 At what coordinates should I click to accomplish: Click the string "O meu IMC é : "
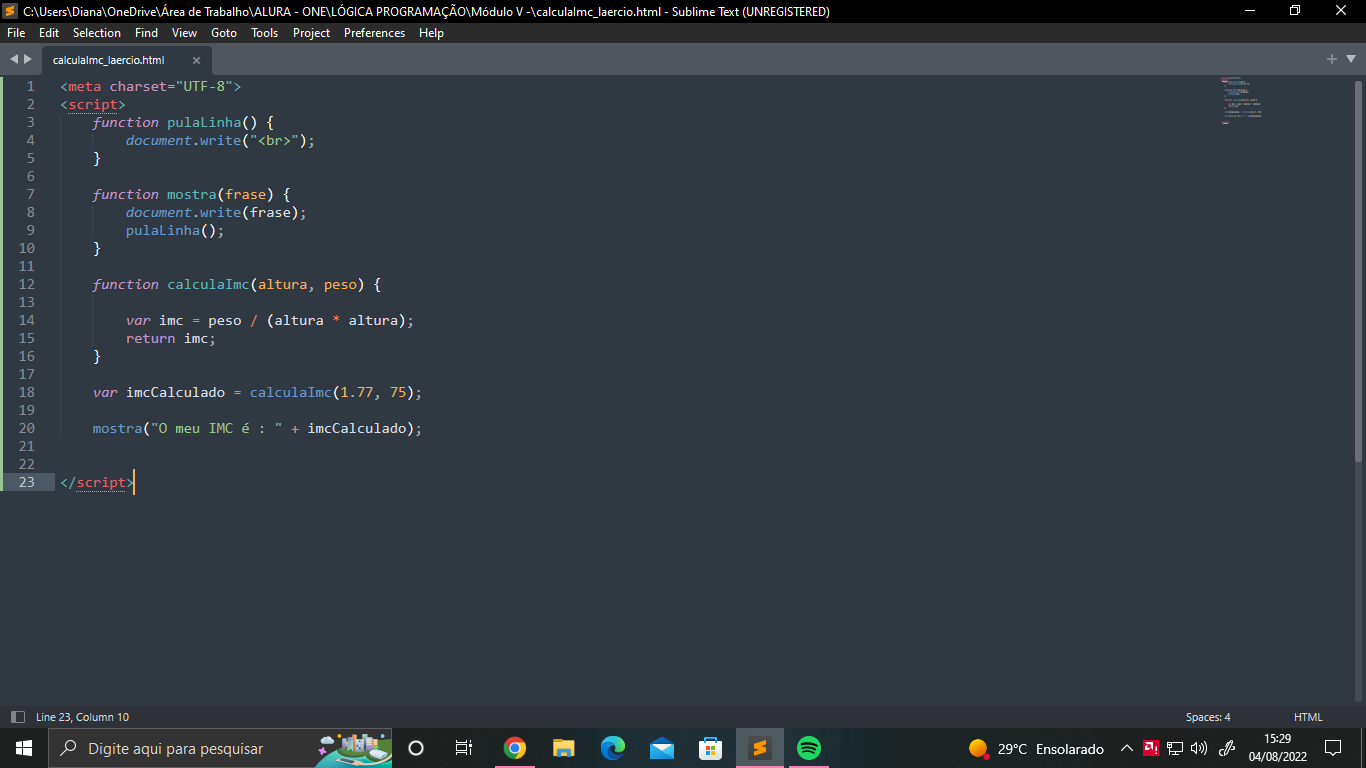[x=217, y=428]
